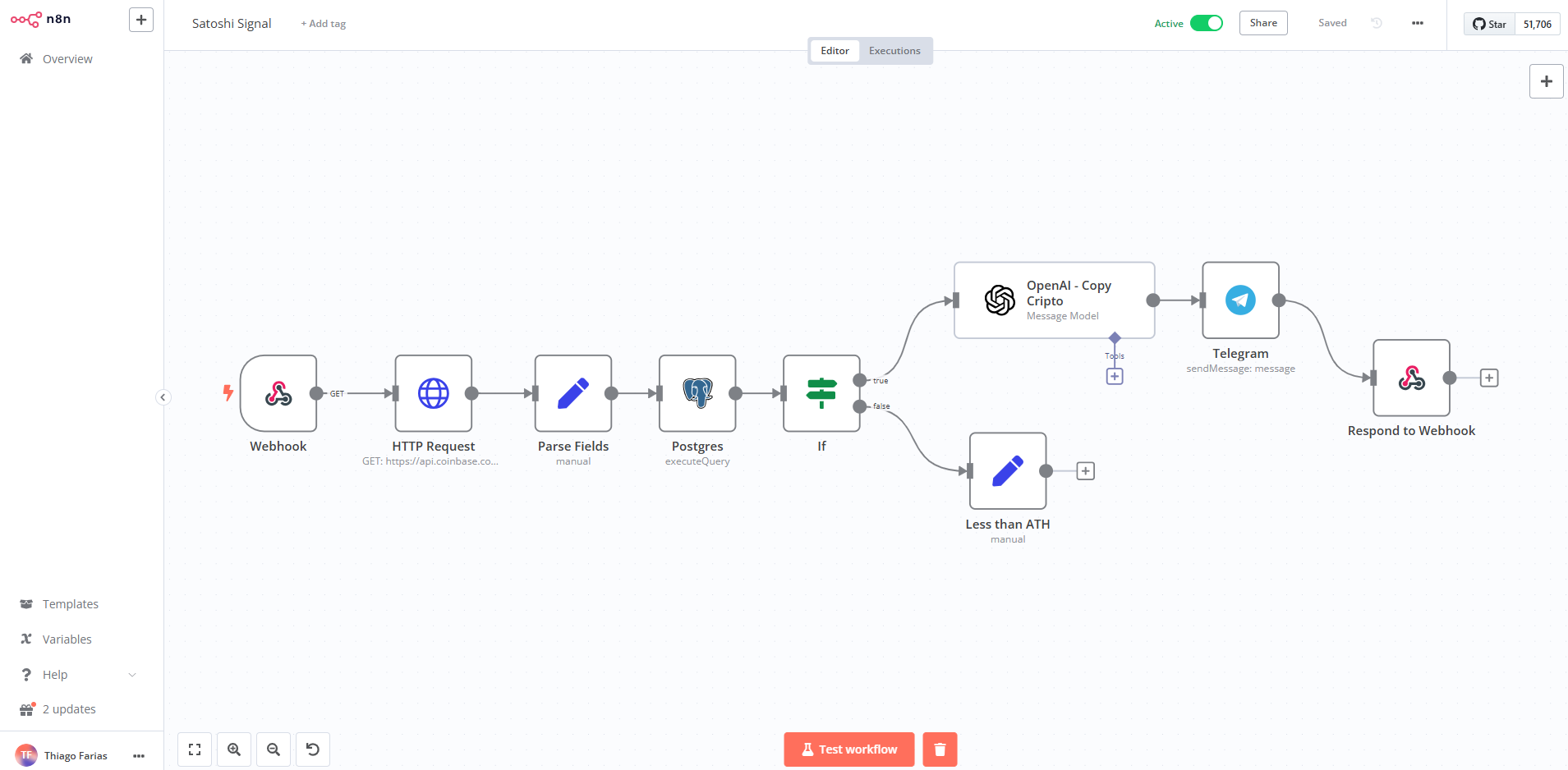Click the red trash delete button
Image resolution: width=1568 pixels, height=770 pixels.
[940, 749]
